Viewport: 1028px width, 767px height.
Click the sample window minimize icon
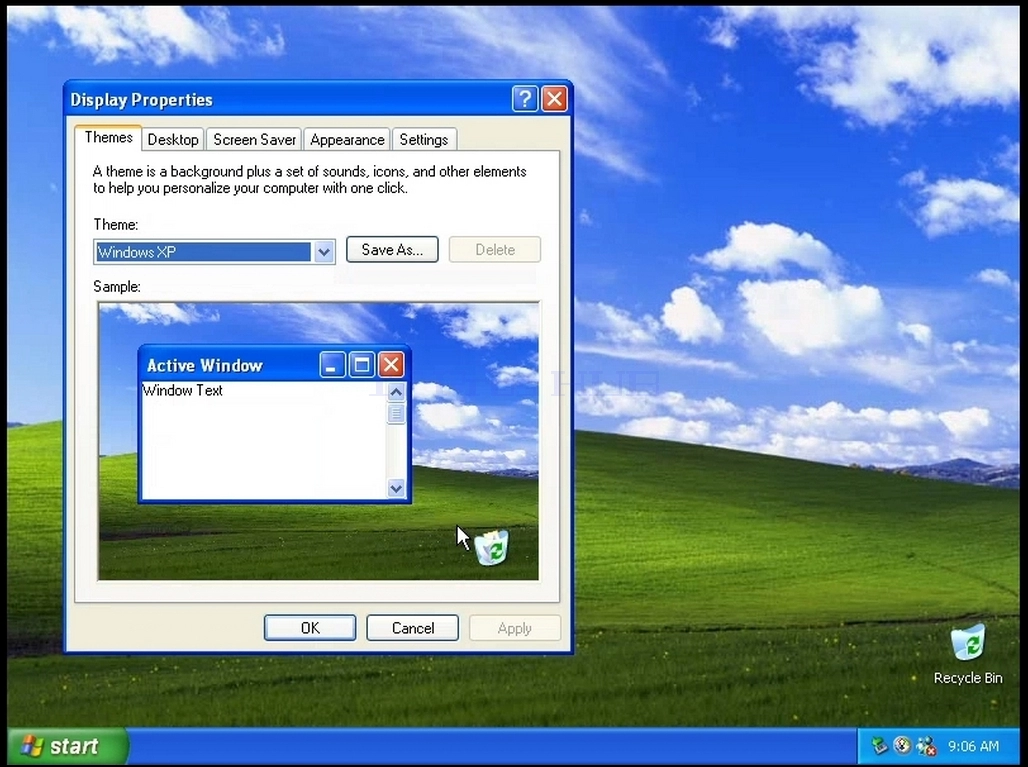point(332,364)
